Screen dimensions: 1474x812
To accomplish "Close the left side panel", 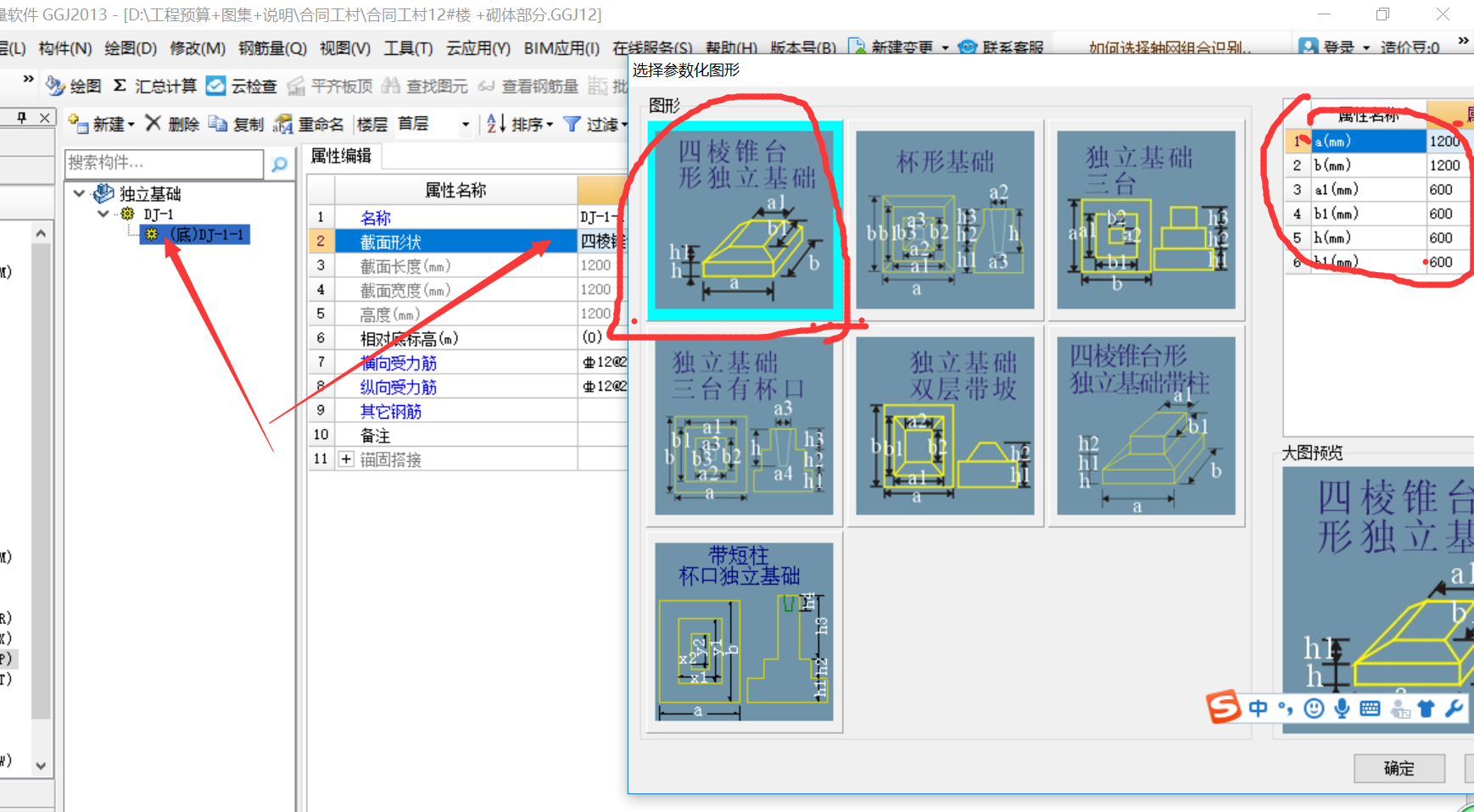I will (x=45, y=118).
